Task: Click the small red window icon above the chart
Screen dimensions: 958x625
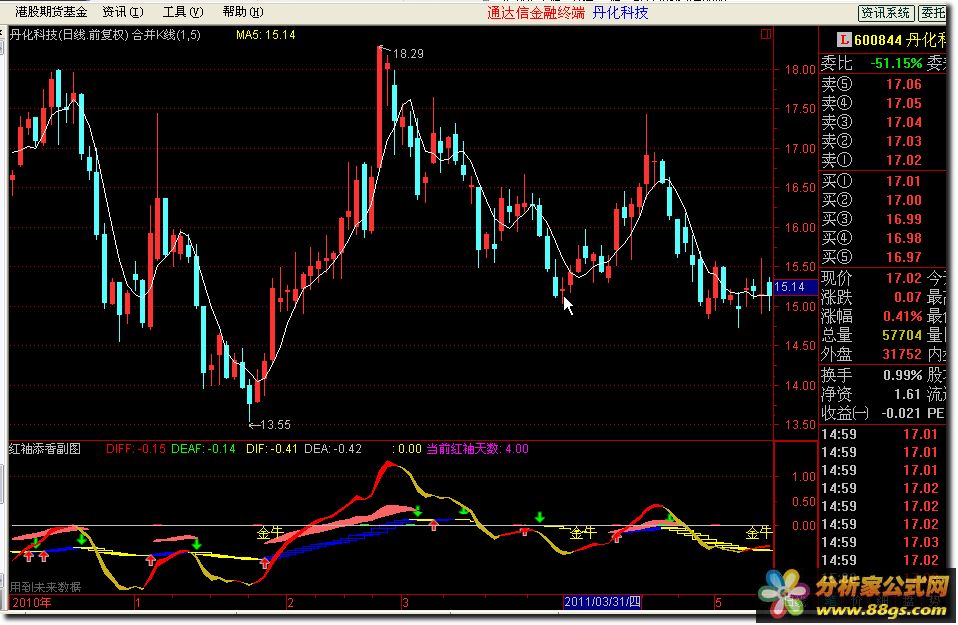Action: click(766, 34)
